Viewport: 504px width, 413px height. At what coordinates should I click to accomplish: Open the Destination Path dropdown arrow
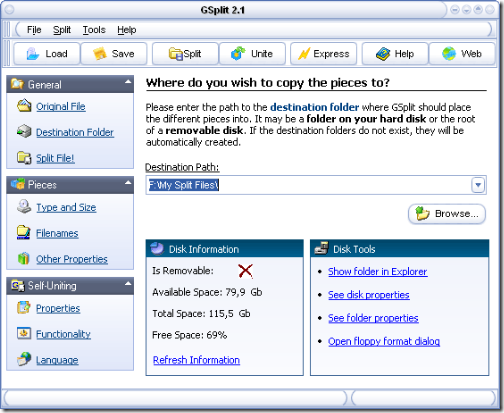pos(478,185)
